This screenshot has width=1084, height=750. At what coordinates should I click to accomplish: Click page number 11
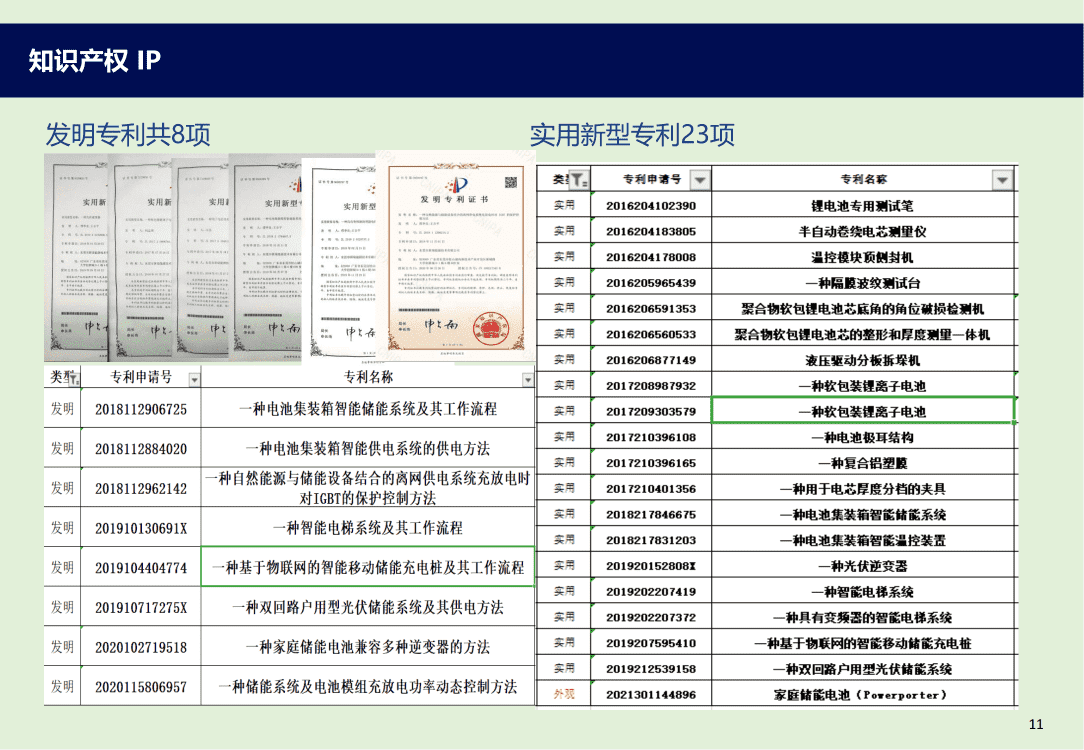(x=1036, y=724)
